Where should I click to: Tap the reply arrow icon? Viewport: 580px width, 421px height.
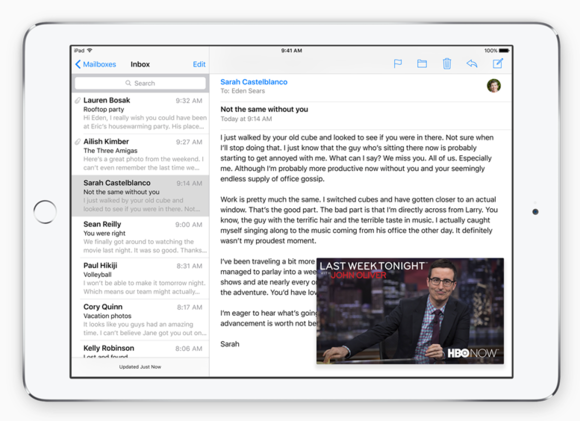point(472,64)
